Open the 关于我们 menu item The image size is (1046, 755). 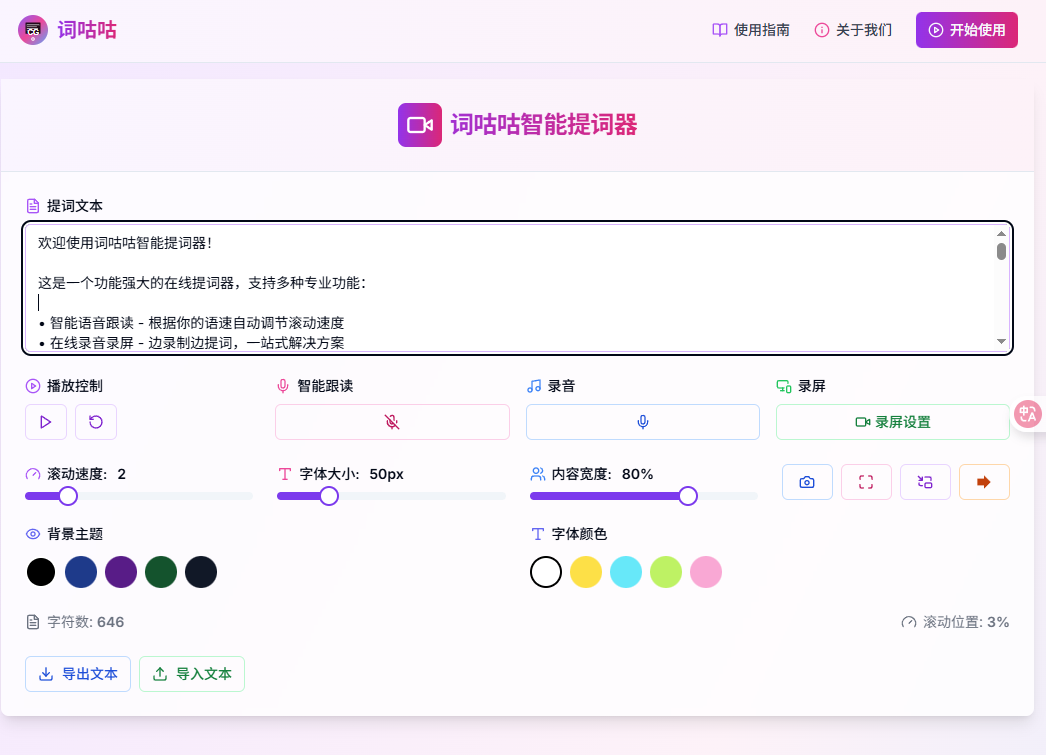tap(853, 30)
